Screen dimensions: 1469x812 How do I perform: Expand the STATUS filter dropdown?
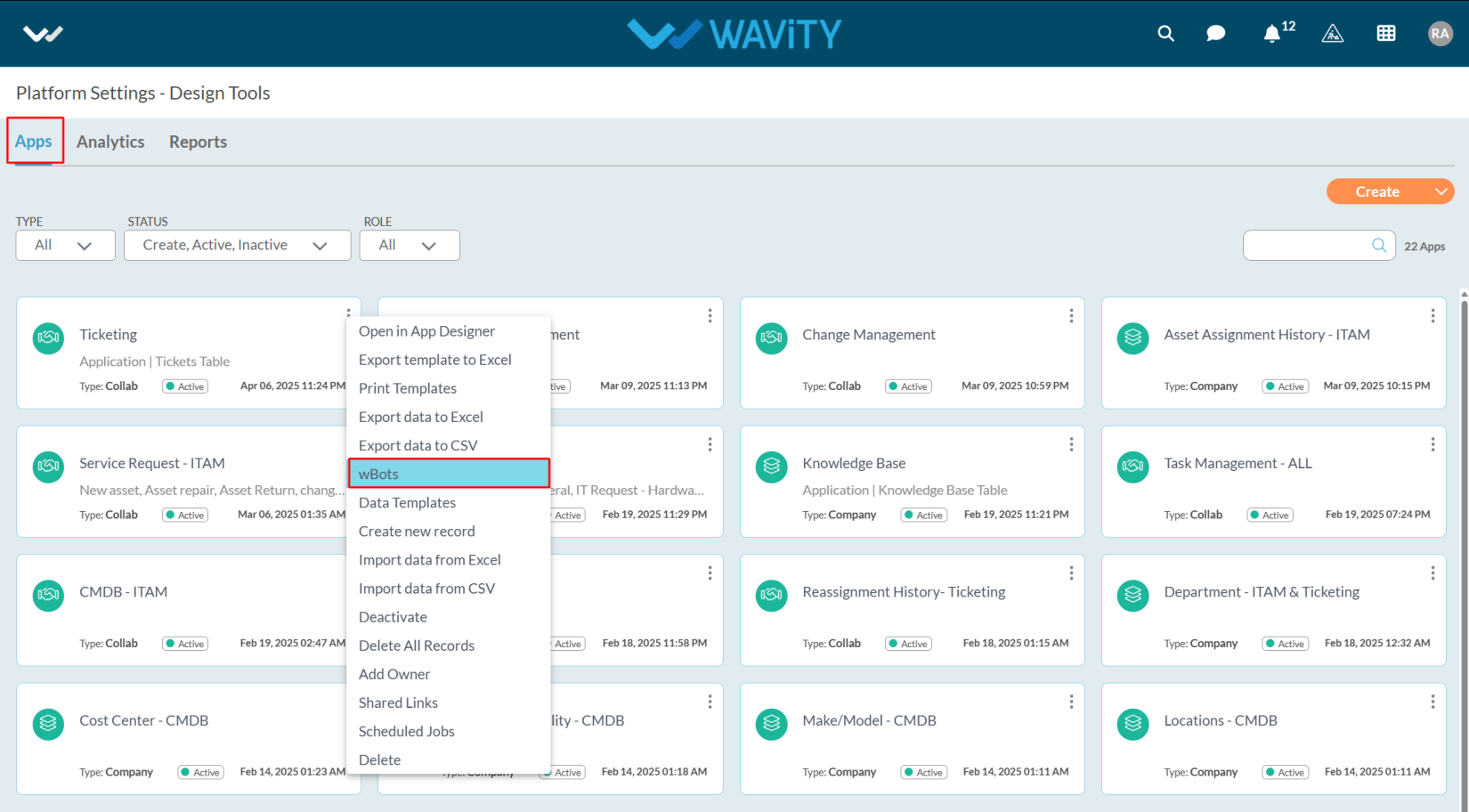(237, 246)
